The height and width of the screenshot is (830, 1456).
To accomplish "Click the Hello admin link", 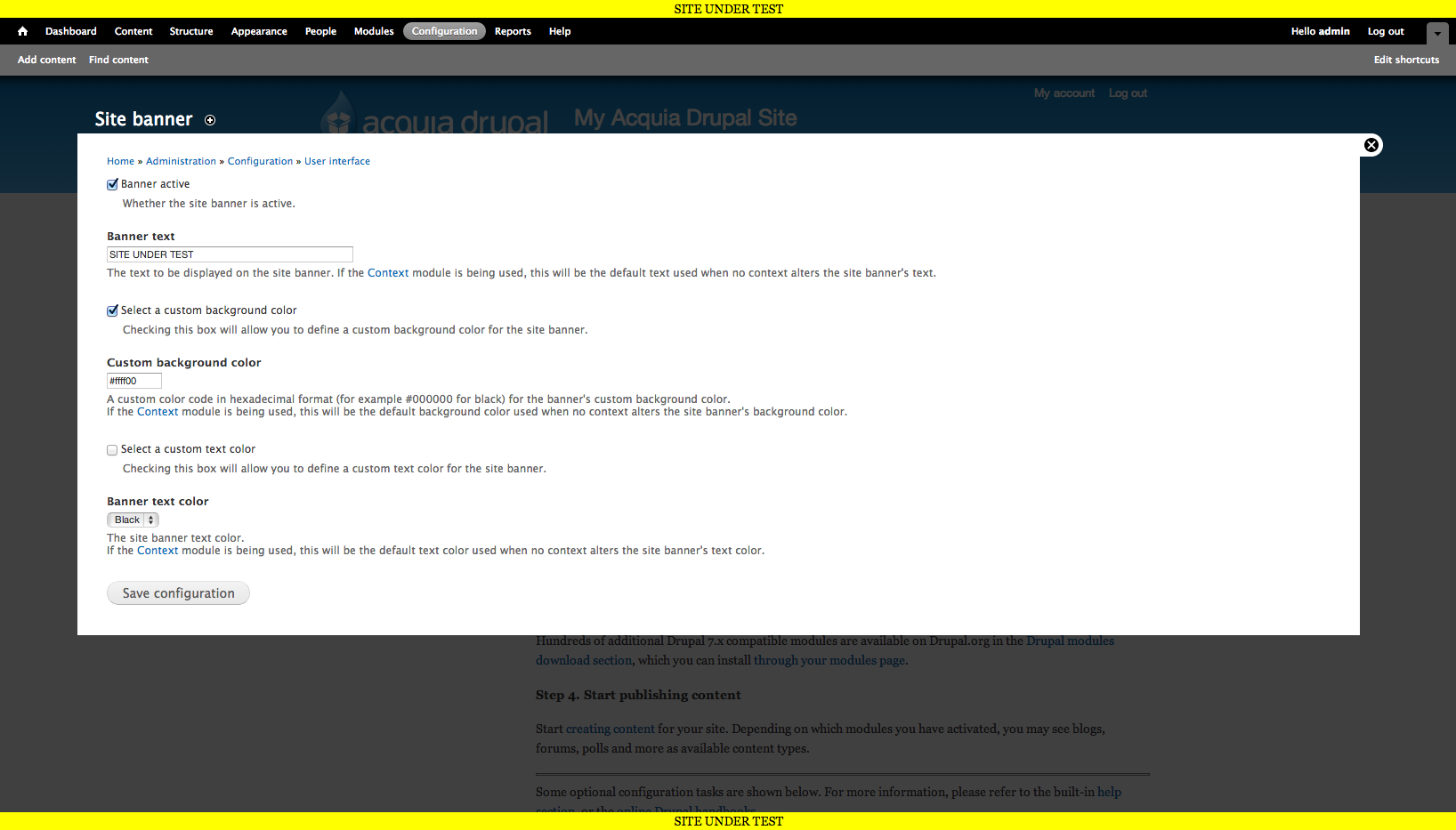I will tap(1320, 31).
